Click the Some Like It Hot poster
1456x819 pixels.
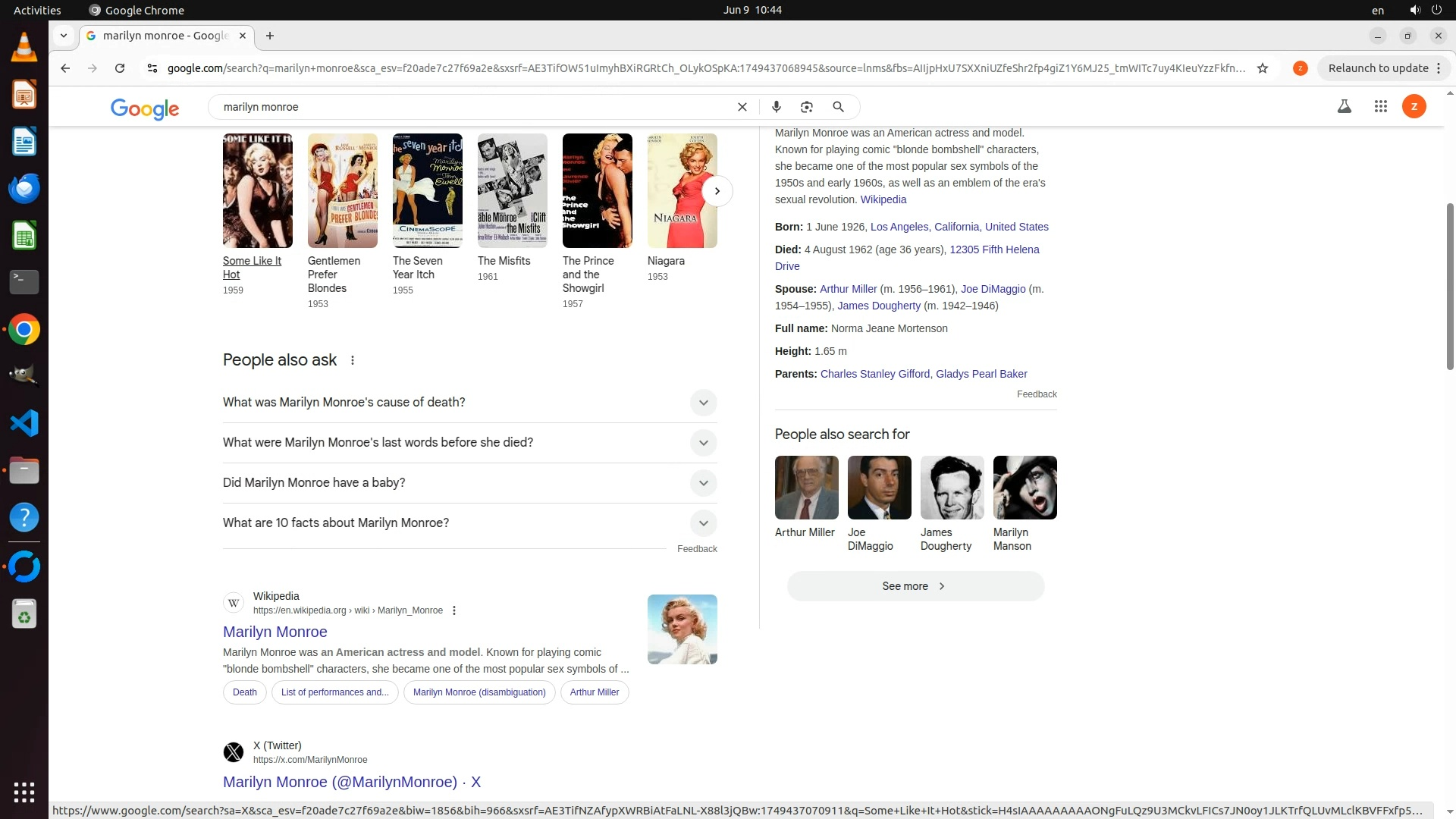(257, 190)
